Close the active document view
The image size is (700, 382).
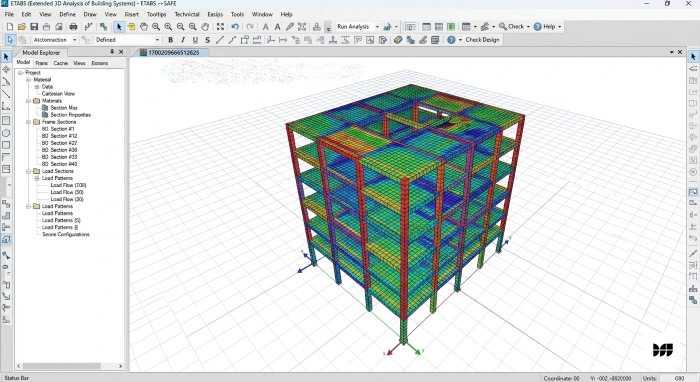[680, 52]
